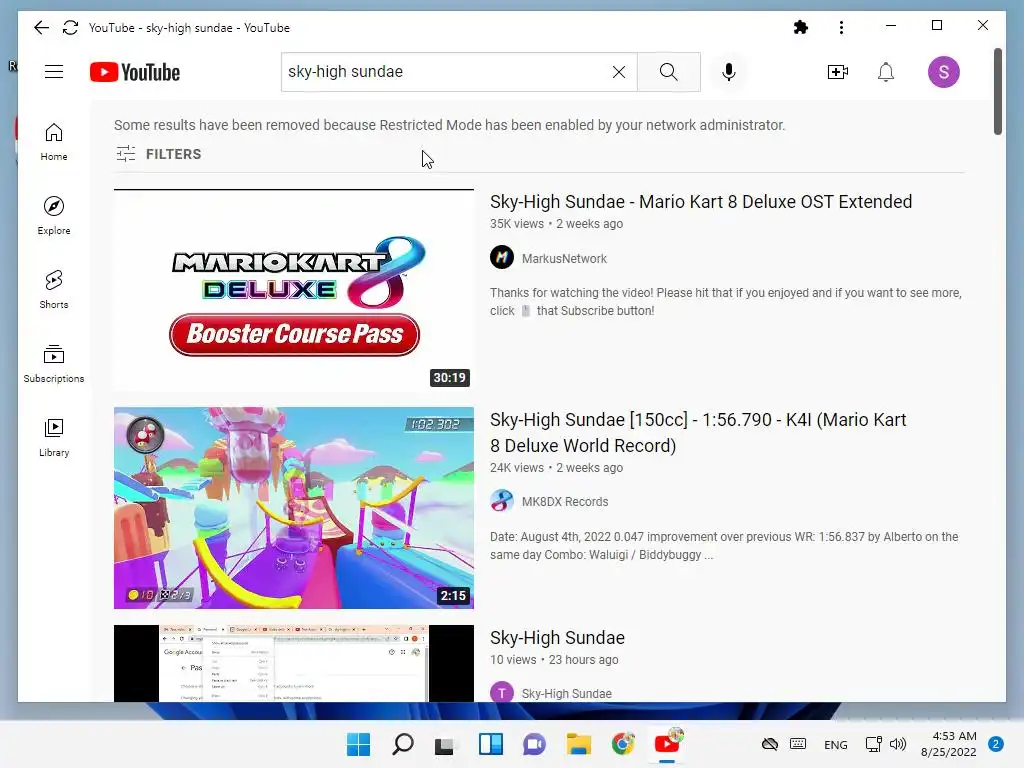Click the "10 views" text
The image size is (1024, 768).
(x=513, y=660)
